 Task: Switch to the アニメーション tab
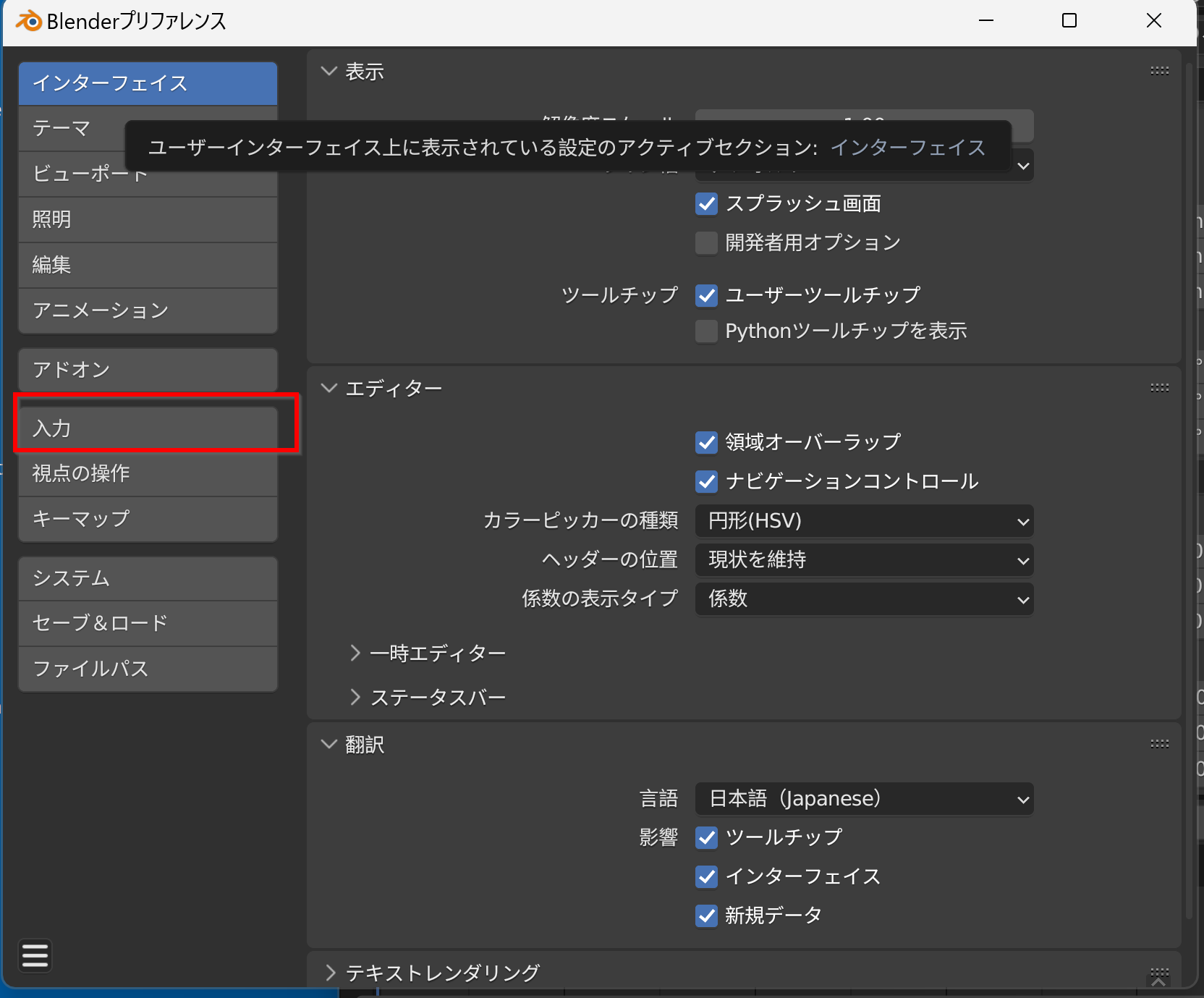148,310
